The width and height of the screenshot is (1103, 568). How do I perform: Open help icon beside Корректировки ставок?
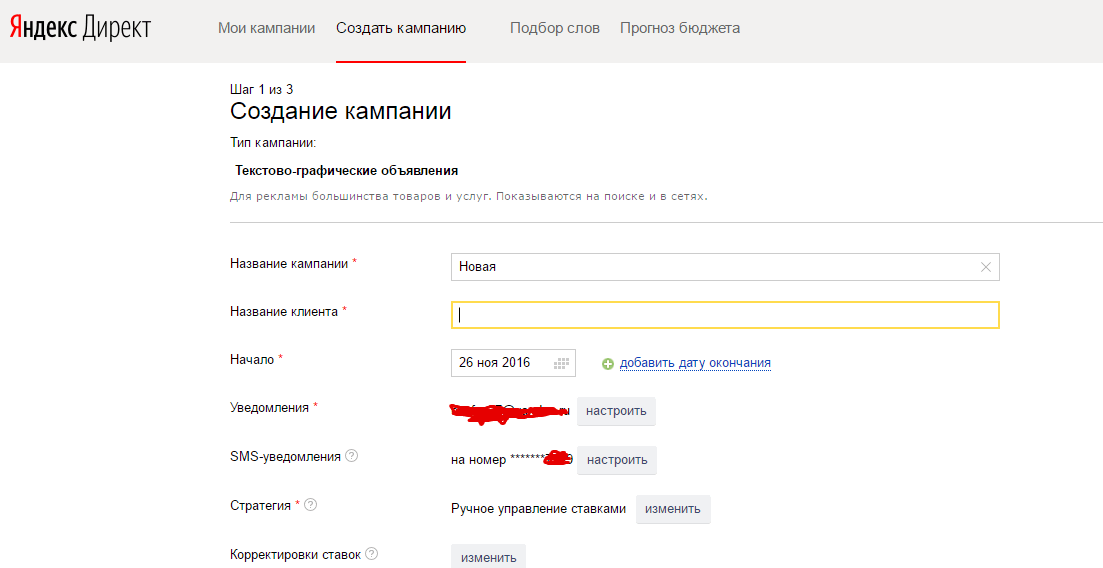[372, 553]
